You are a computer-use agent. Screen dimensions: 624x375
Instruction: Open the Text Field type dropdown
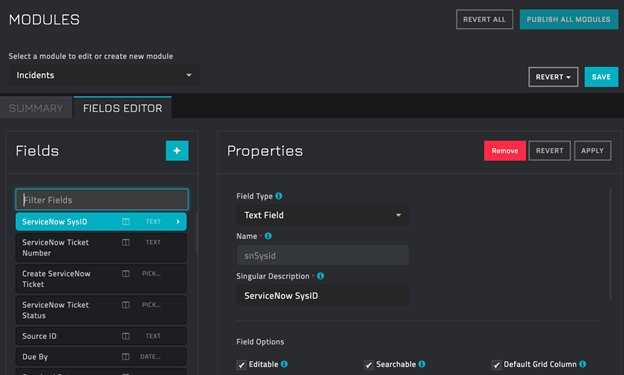pyautogui.click(x=323, y=215)
